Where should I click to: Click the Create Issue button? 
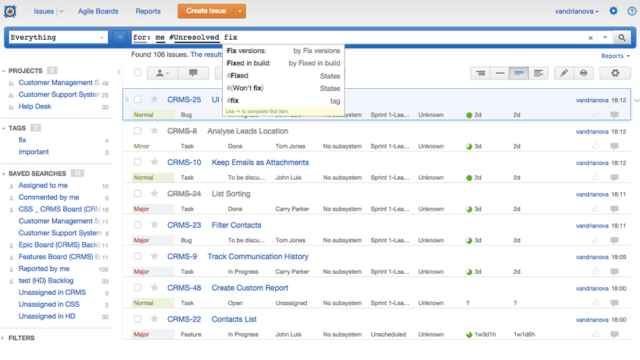tap(206, 11)
